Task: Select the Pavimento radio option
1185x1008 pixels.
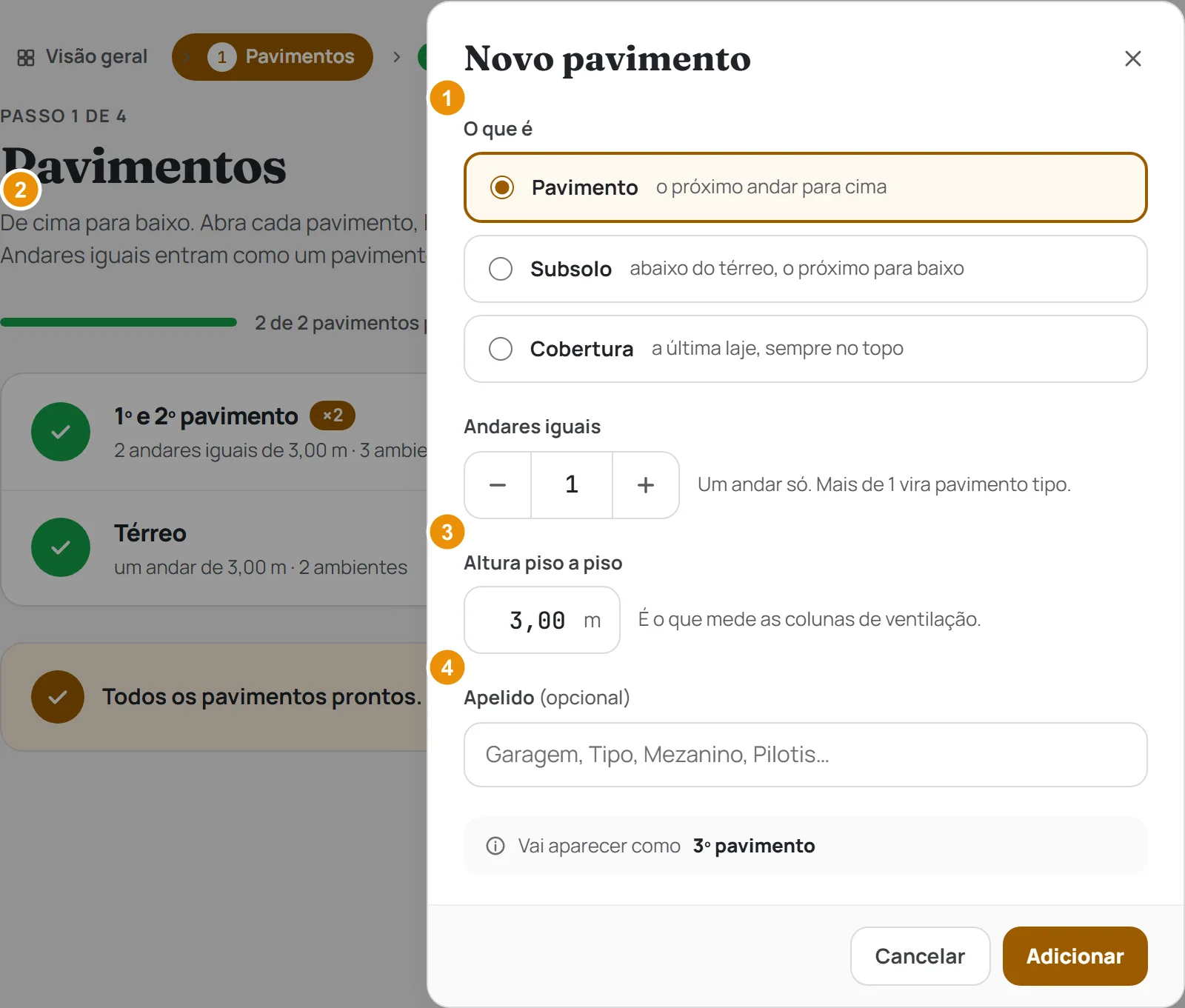Action: click(805, 187)
